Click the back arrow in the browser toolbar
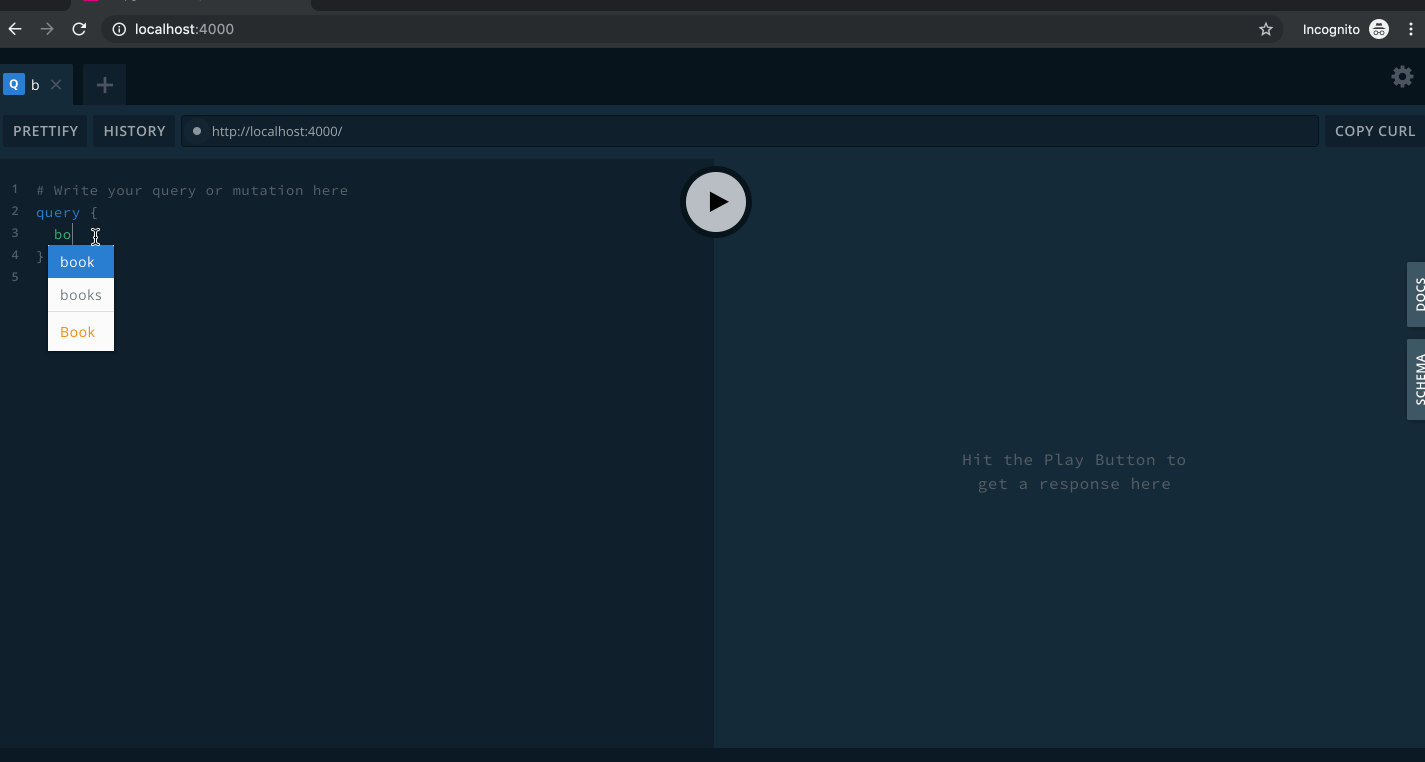Screen dimensions: 1425x762 coord(14,29)
